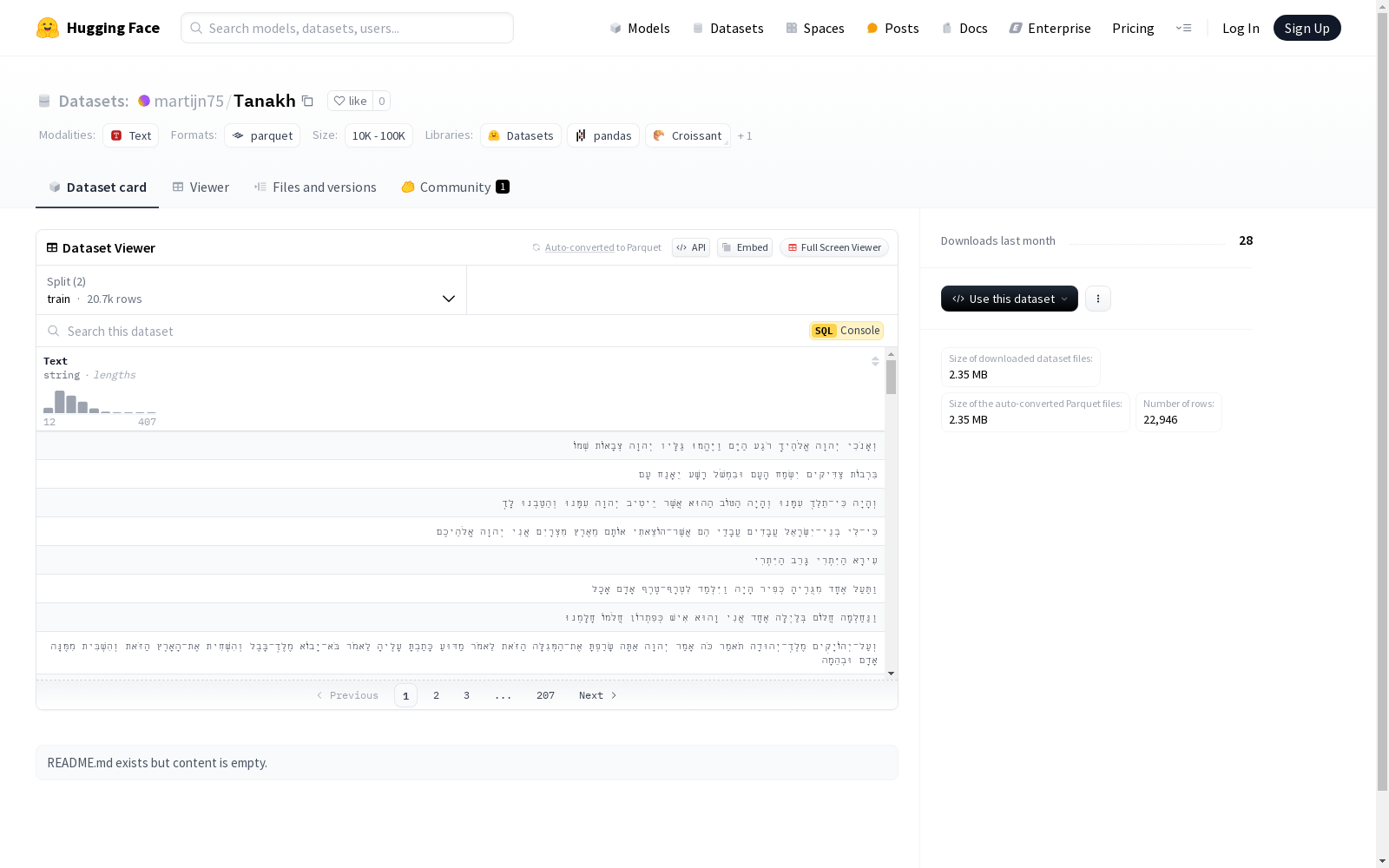This screenshot has width=1389, height=868.
Task: Show the +1 more libraries
Action: [745, 135]
